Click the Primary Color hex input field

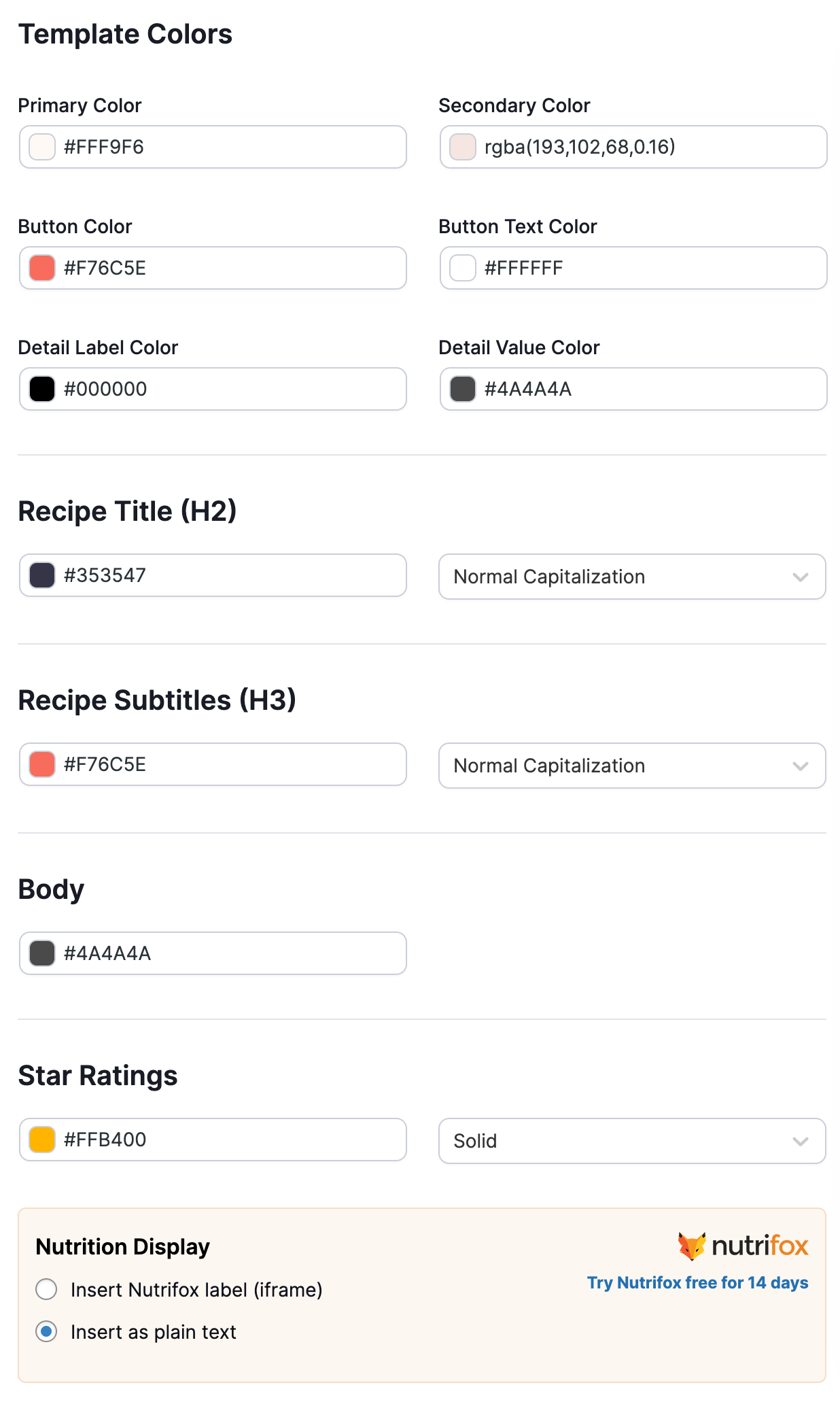pyautogui.click(x=231, y=147)
